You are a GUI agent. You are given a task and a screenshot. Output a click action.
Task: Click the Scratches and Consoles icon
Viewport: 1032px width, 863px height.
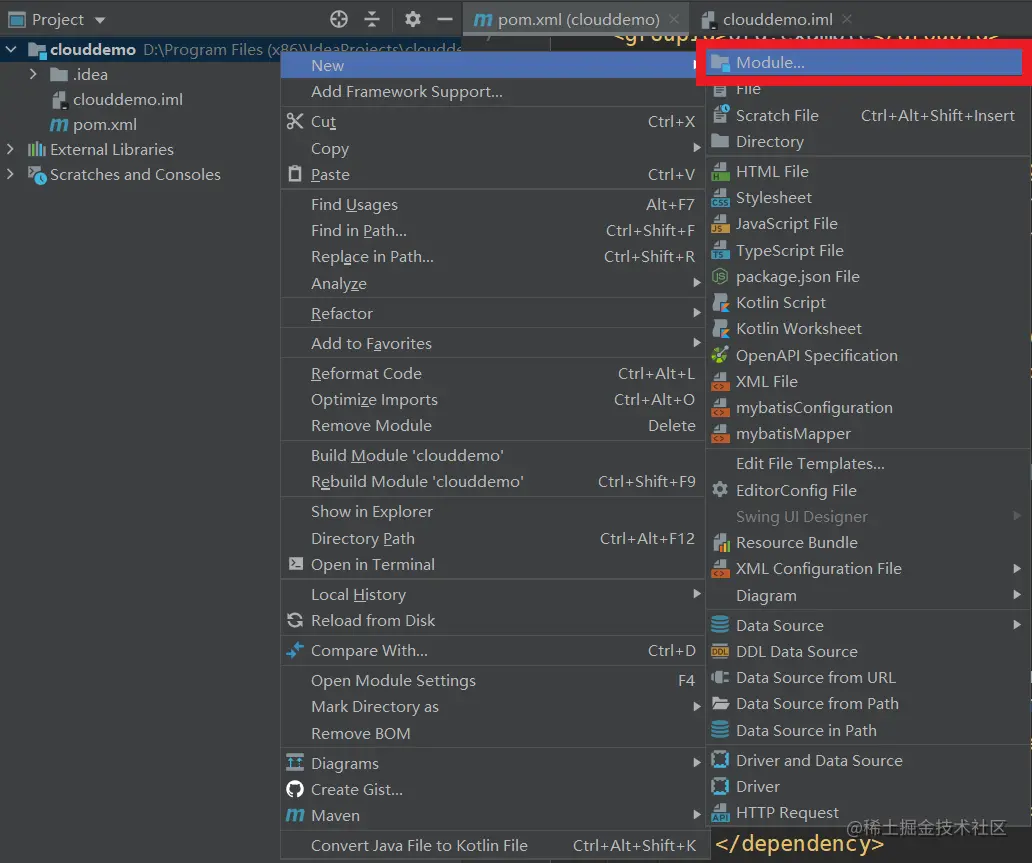click(37, 175)
